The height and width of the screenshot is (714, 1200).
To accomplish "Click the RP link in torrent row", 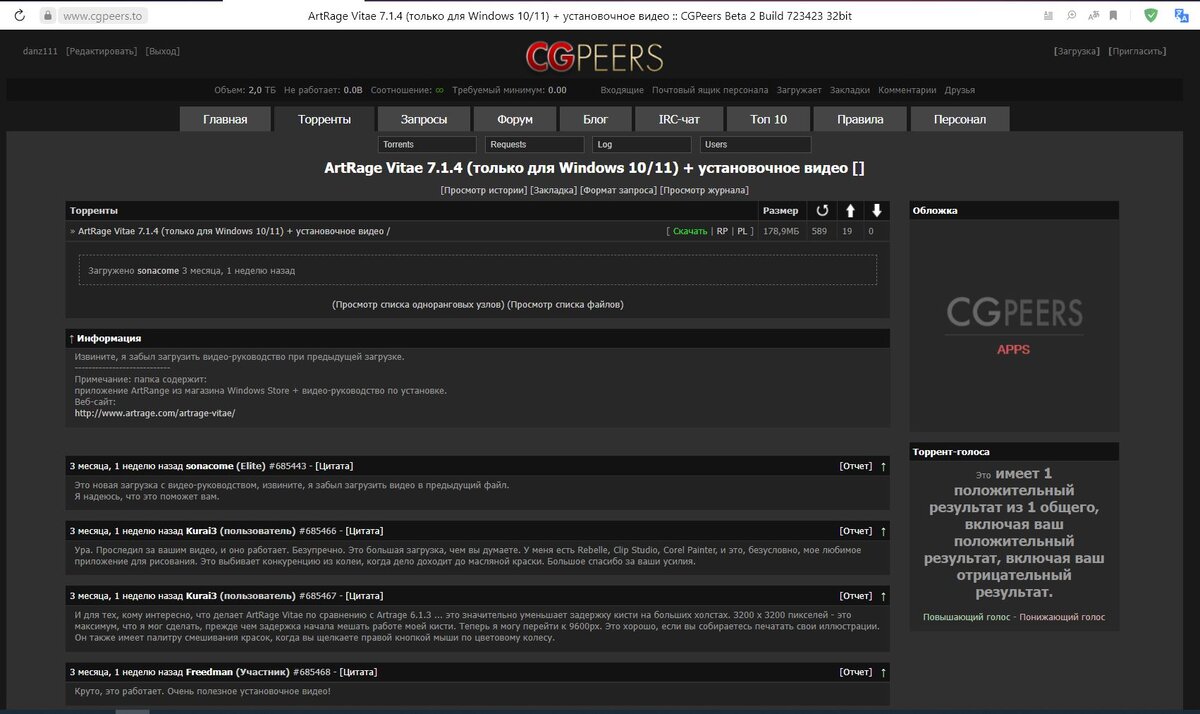I will coord(722,231).
